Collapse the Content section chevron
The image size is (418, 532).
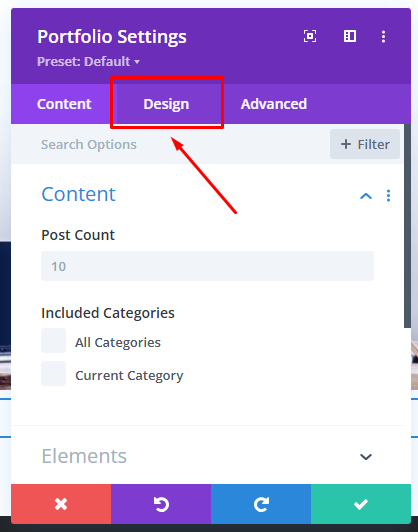coord(366,196)
